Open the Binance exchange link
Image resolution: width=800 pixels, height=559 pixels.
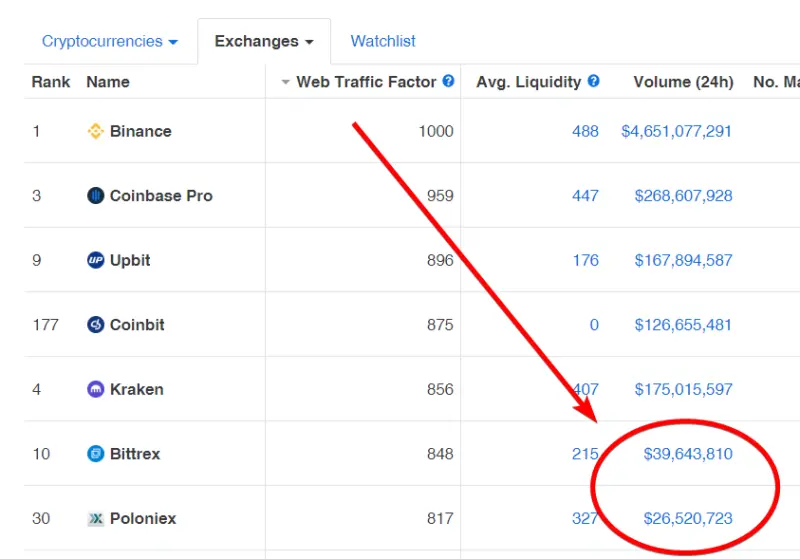(x=140, y=131)
